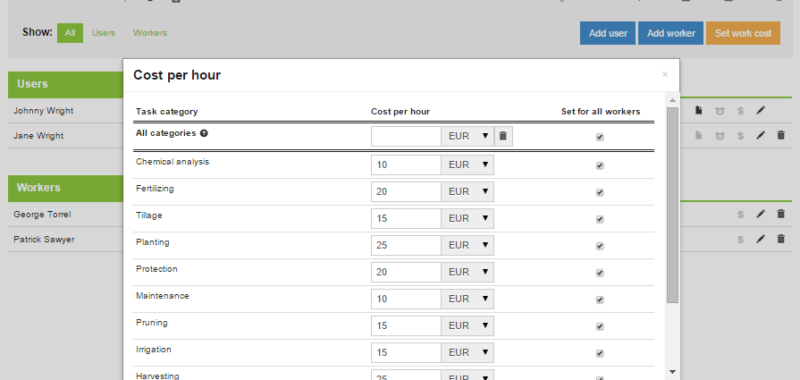The height and width of the screenshot is (380, 800).
Task: Click Add worker button
Action: tap(671, 33)
